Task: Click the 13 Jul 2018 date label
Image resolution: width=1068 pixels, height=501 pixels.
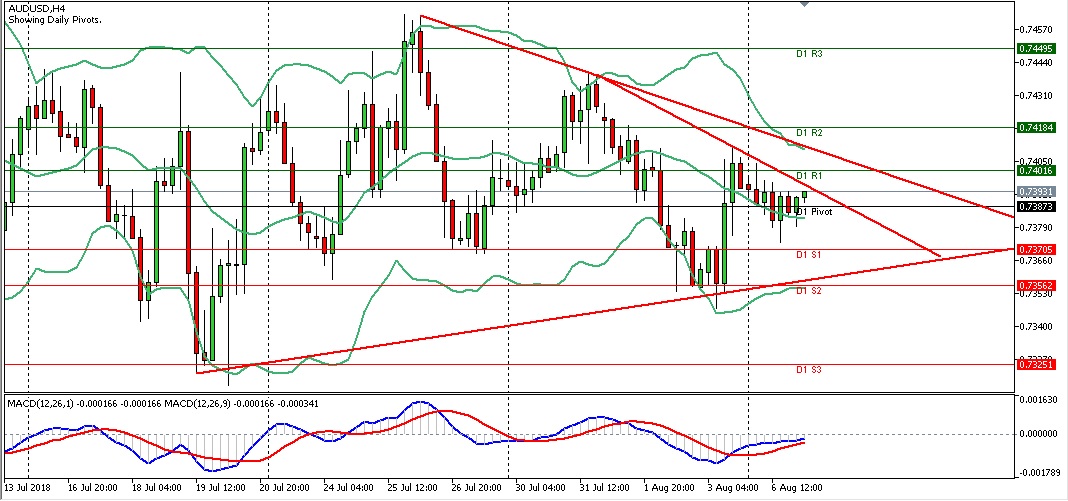Action: pos(27,488)
